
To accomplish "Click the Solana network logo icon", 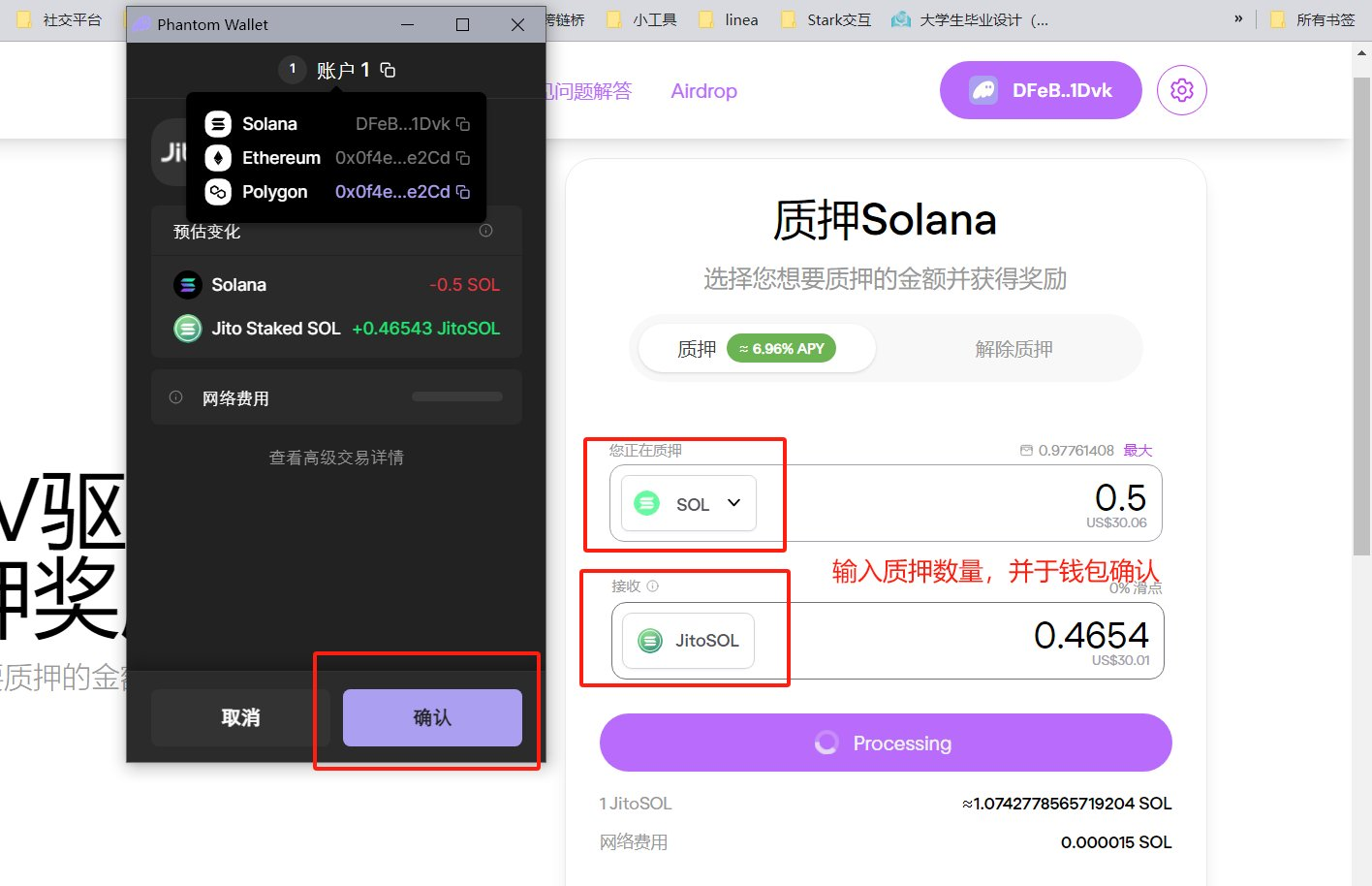I will pos(218,124).
